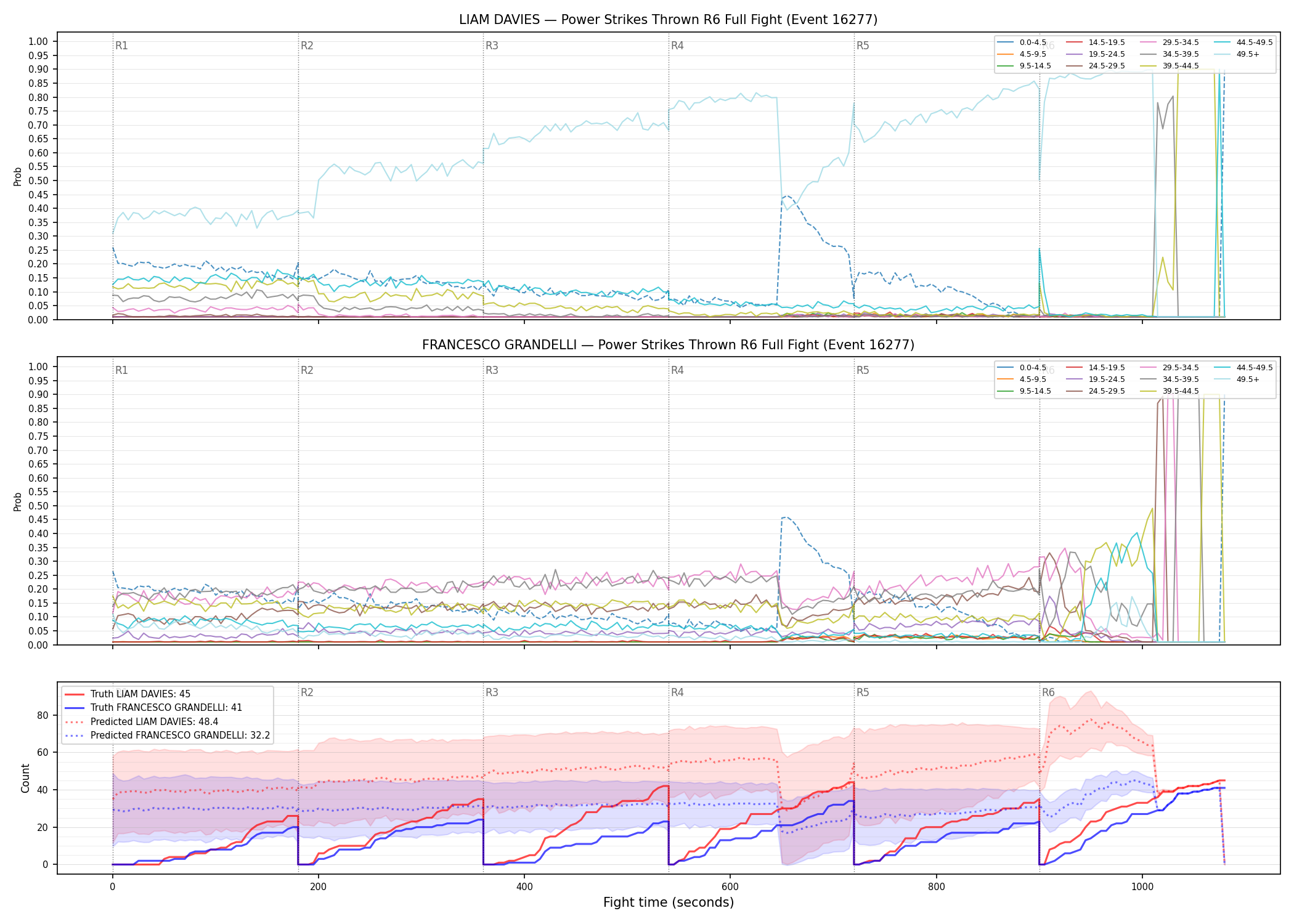Select the 14.5-19.5 legend entry in Liam Davies chart
The width and height of the screenshot is (1294, 924).
coord(1096,43)
